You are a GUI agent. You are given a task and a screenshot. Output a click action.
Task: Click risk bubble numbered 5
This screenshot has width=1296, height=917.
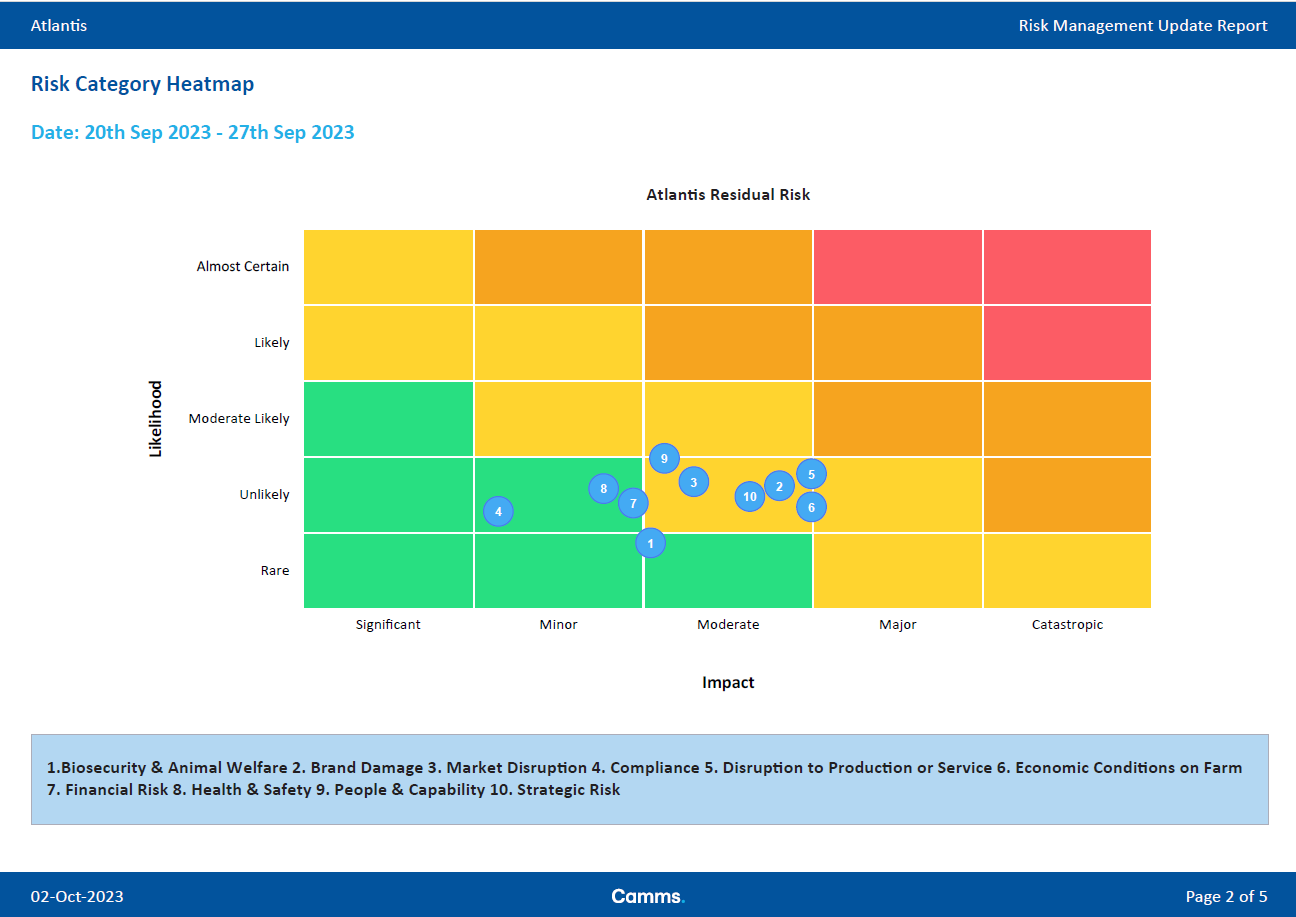point(811,475)
